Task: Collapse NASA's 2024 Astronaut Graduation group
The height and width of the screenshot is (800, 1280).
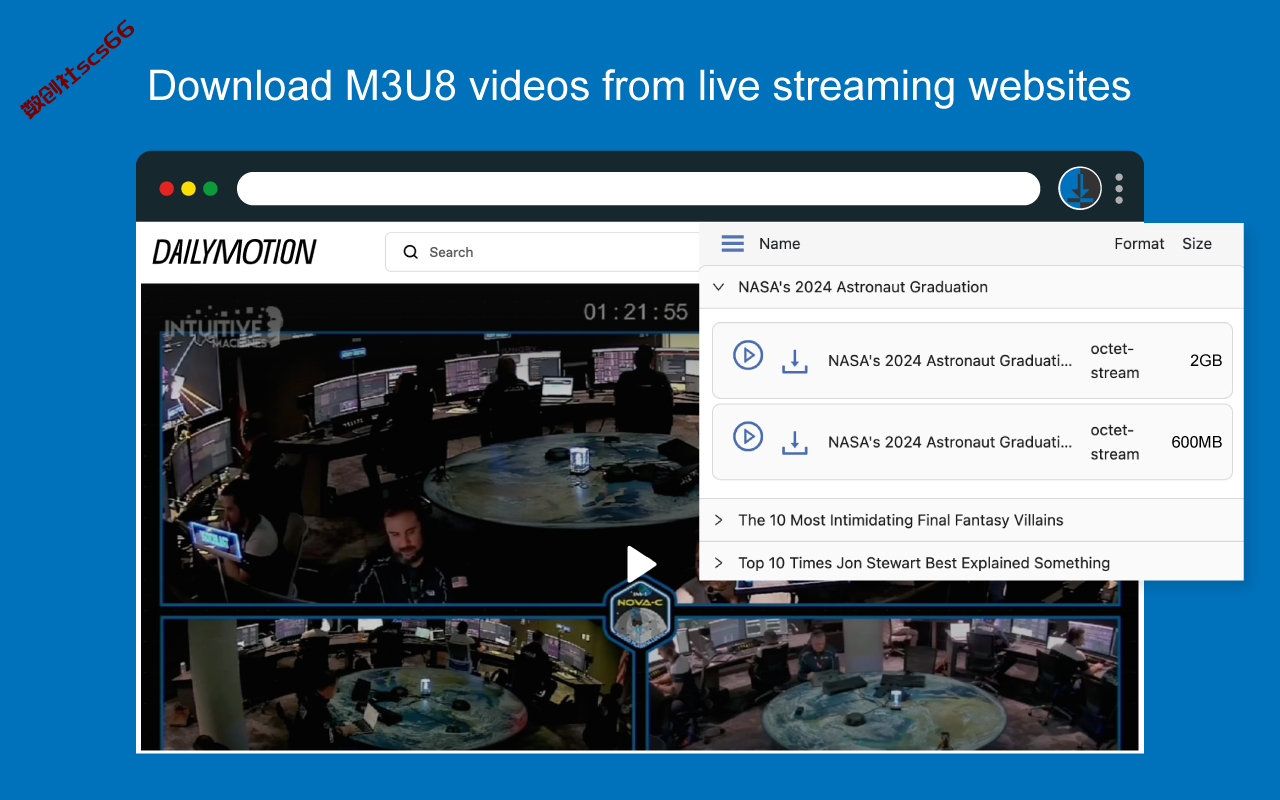Action: 718,287
